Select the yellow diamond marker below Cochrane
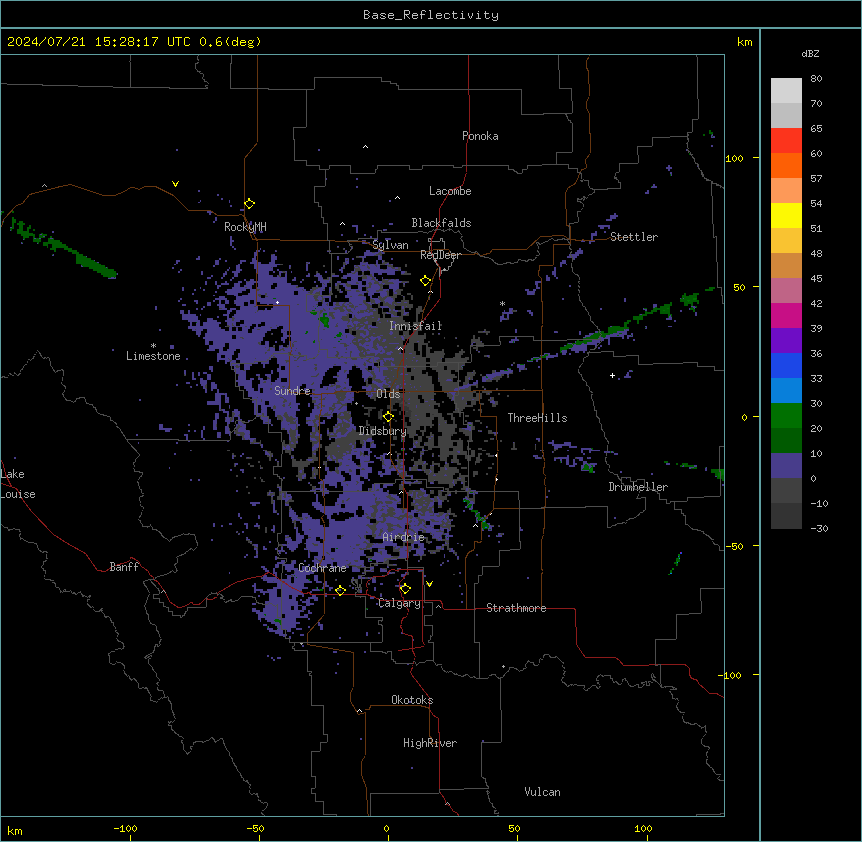Screen dimensions: 862x842 (340, 590)
